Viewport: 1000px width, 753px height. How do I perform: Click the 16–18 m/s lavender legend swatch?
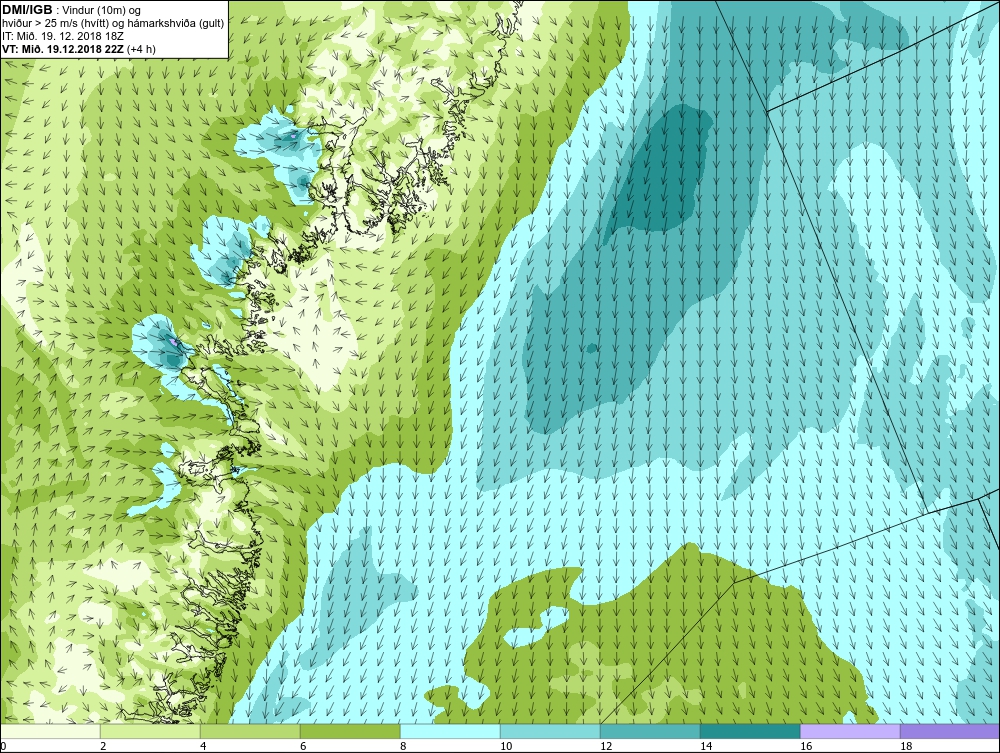click(850, 731)
